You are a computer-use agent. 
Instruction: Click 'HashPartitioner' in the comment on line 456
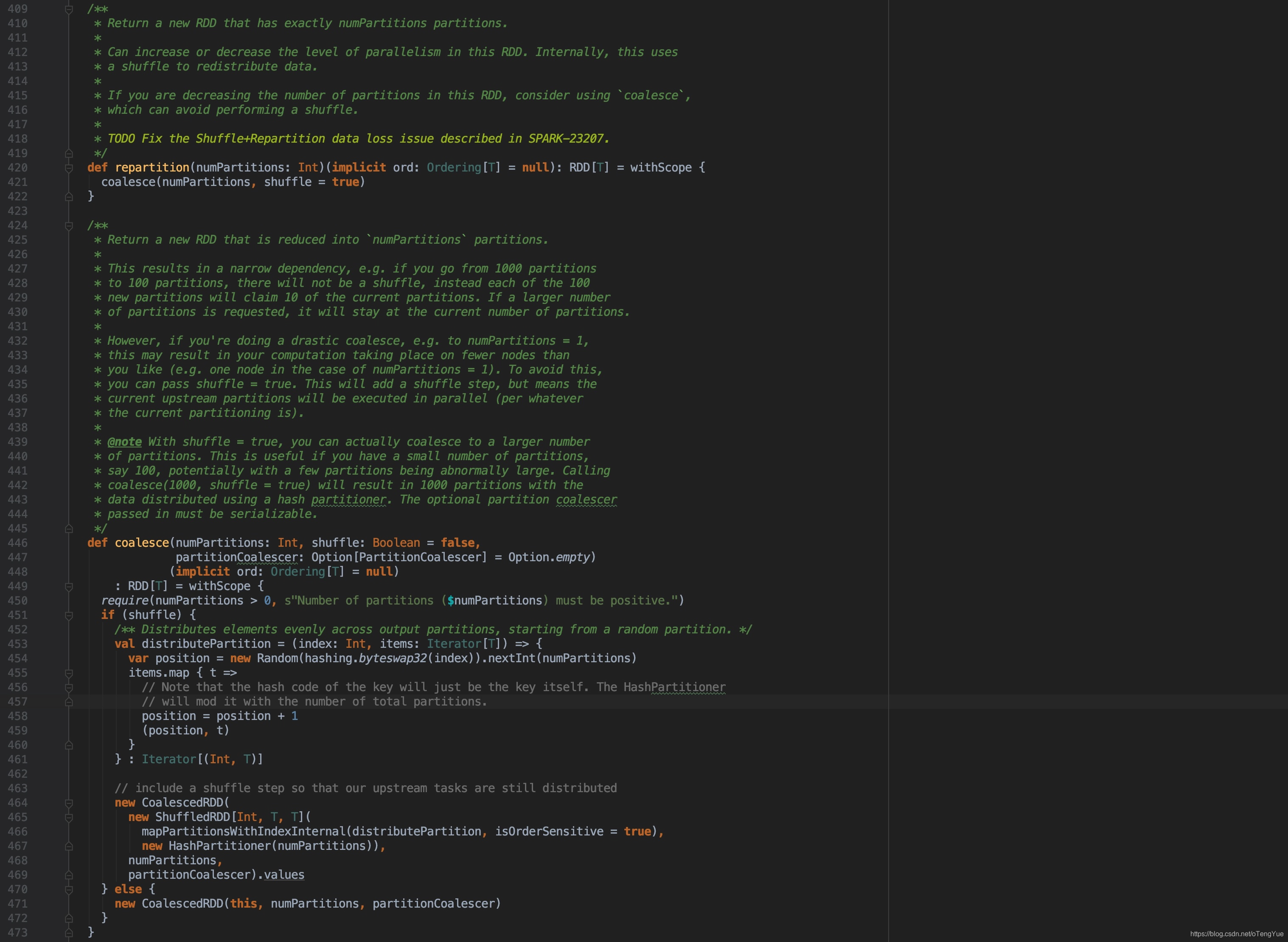coord(674,687)
